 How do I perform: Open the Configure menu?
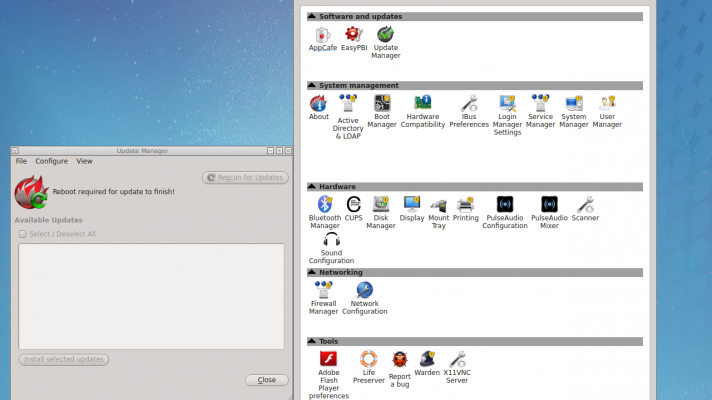(51, 161)
